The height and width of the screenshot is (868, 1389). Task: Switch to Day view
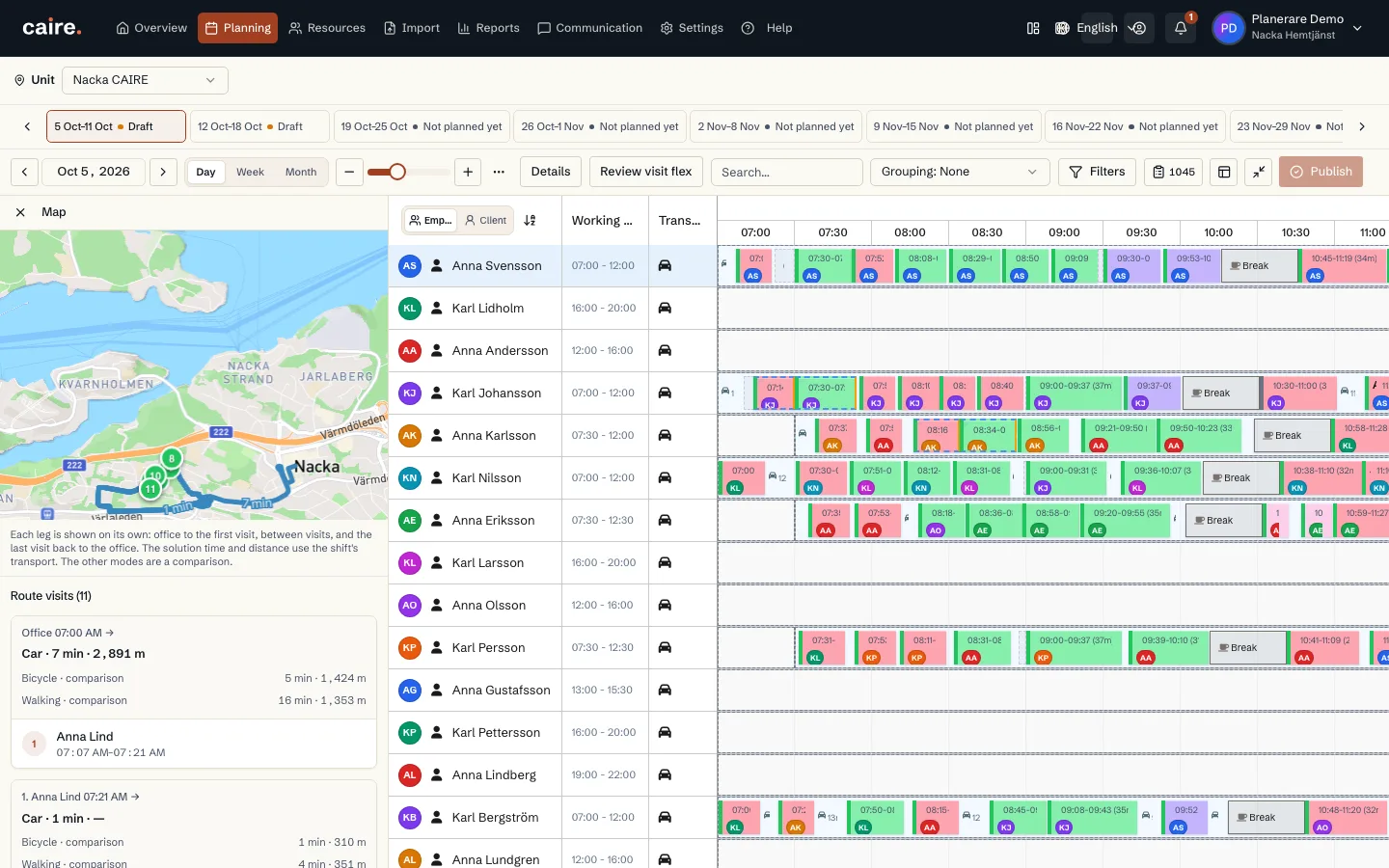pos(205,172)
